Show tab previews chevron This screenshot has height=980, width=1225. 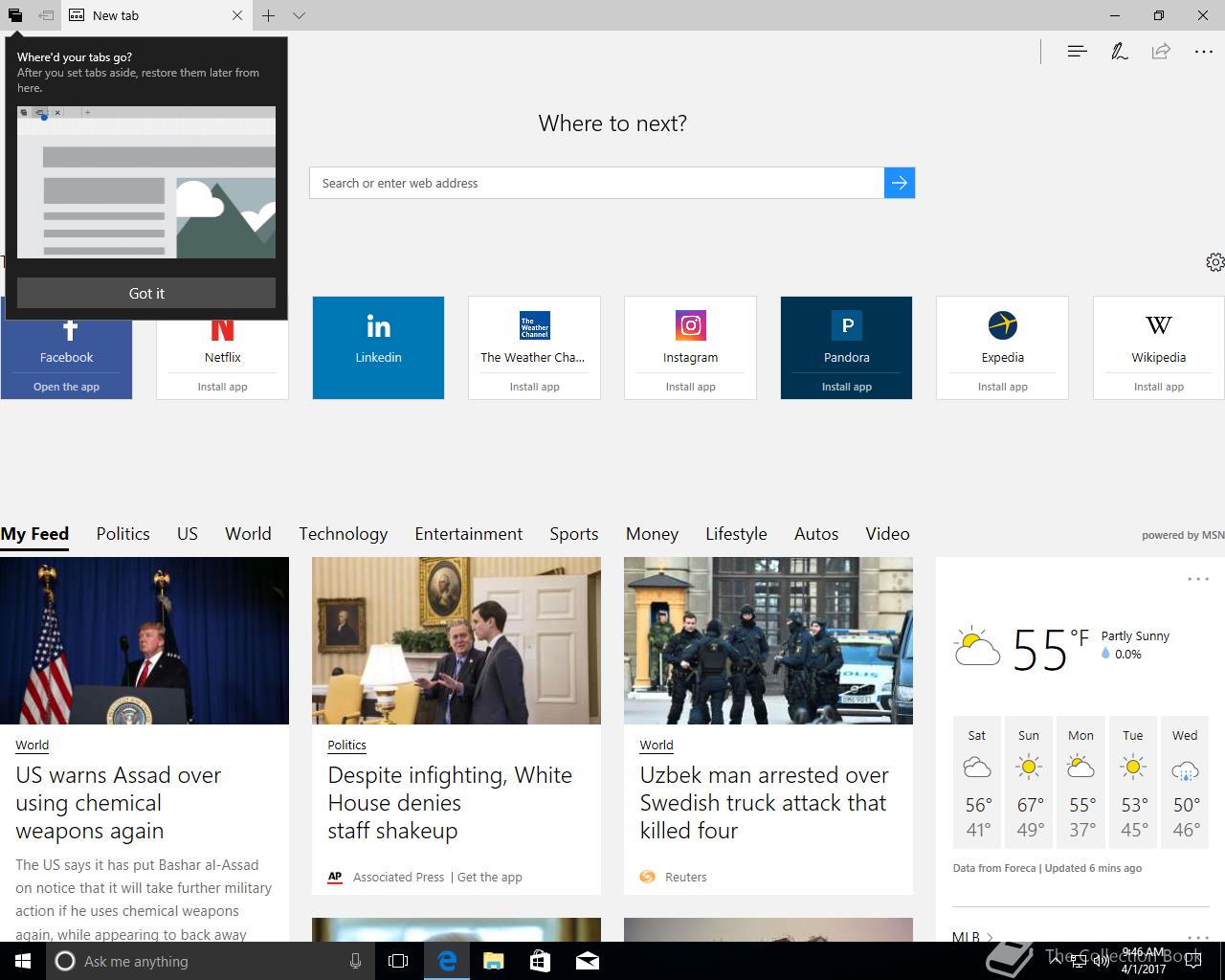[299, 15]
